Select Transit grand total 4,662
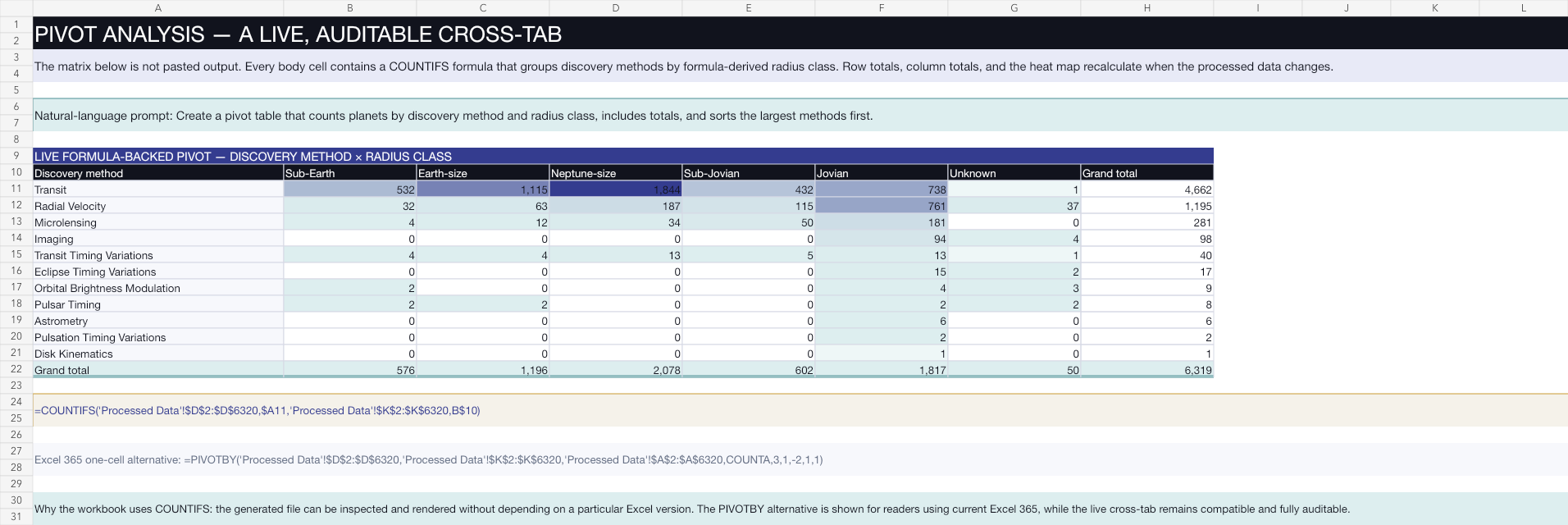Viewport: 1568px width, 525px height. click(1147, 189)
